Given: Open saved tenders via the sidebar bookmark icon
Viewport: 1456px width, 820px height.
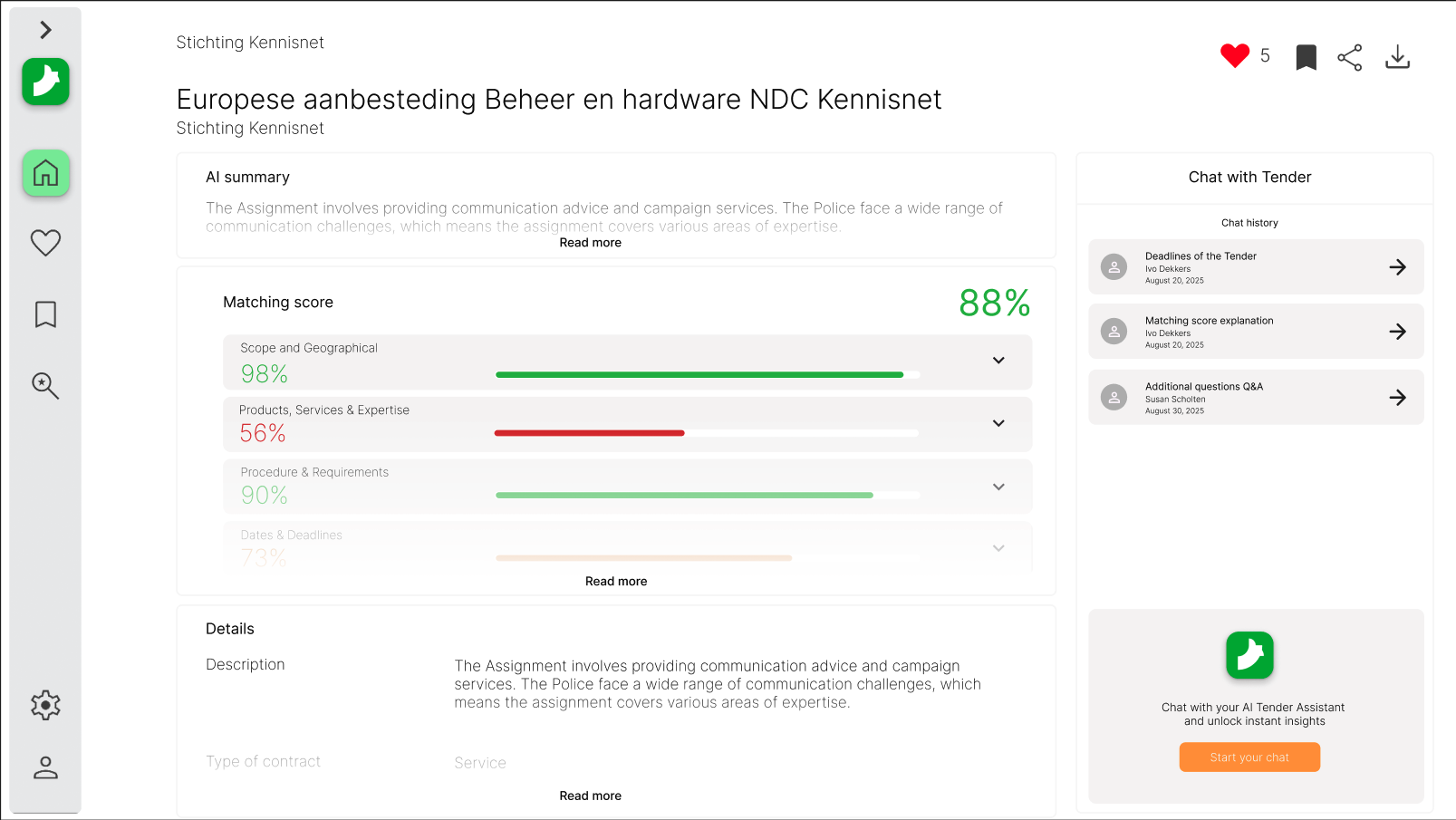Looking at the screenshot, I should click(45, 314).
